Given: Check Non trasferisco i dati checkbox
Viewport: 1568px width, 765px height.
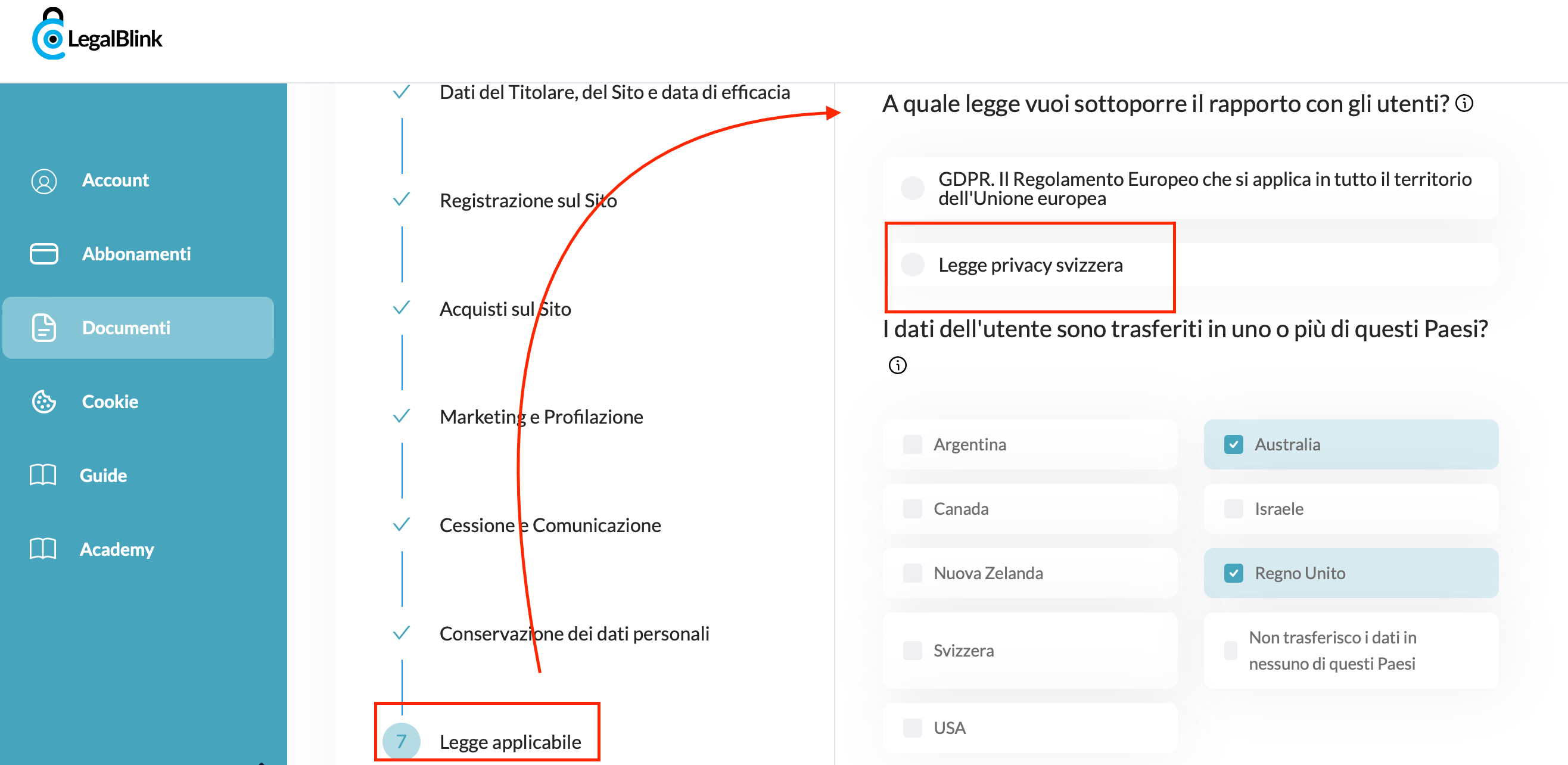Looking at the screenshot, I should [x=1231, y=651].
